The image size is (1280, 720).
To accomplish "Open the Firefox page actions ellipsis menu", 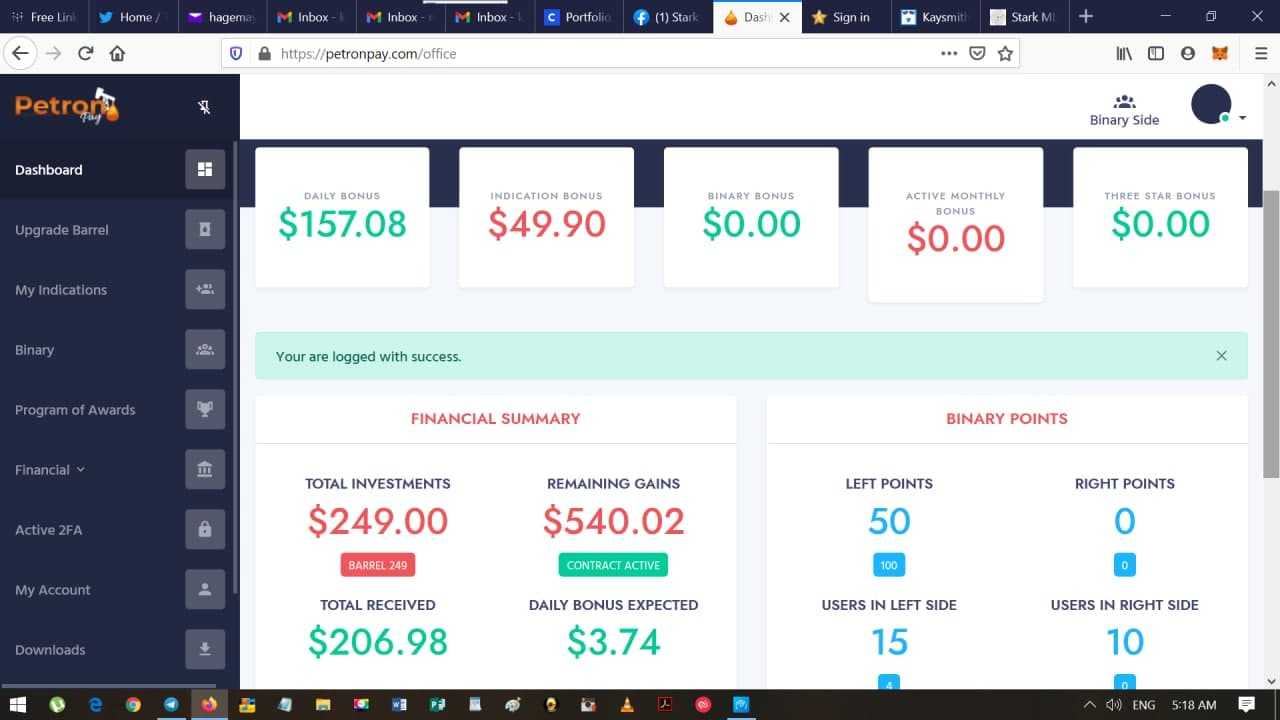I will (949, 54).
